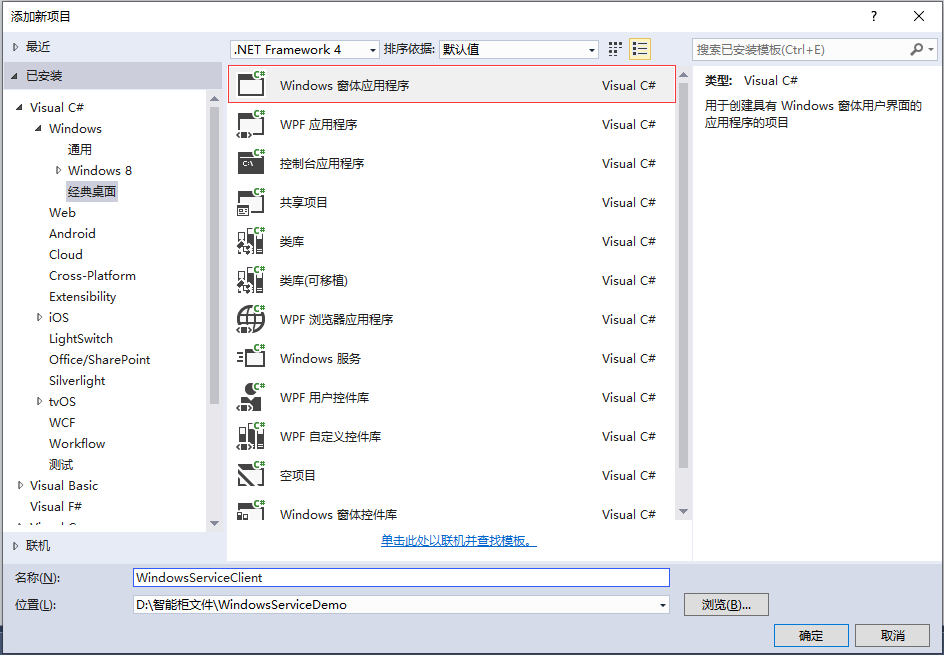Select WCF category in the tree

62,423
